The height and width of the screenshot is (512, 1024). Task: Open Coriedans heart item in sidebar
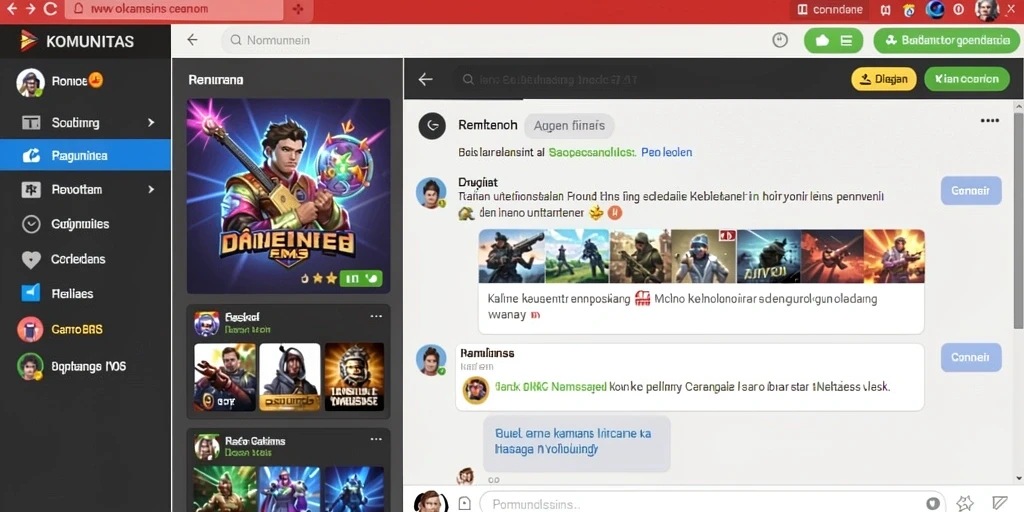[85, 259]
